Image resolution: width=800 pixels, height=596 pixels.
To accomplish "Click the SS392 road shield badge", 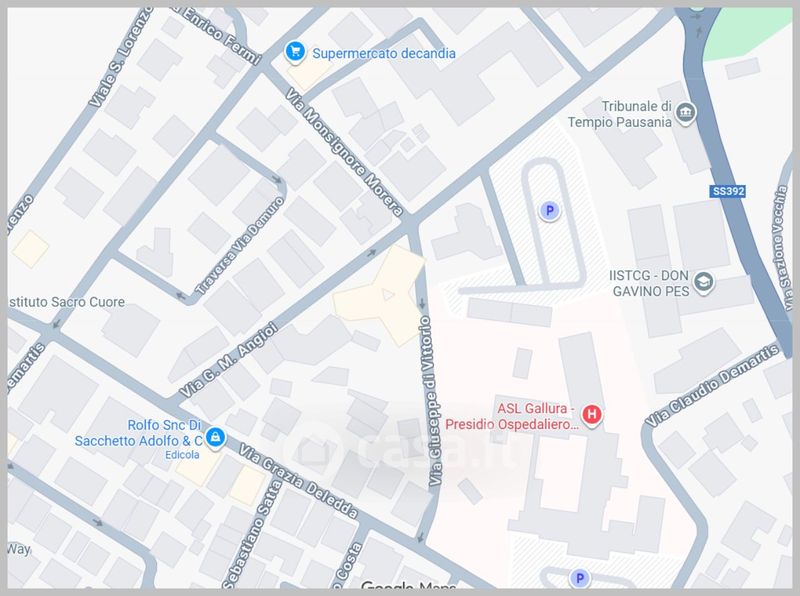I will [x=728, y=191].
